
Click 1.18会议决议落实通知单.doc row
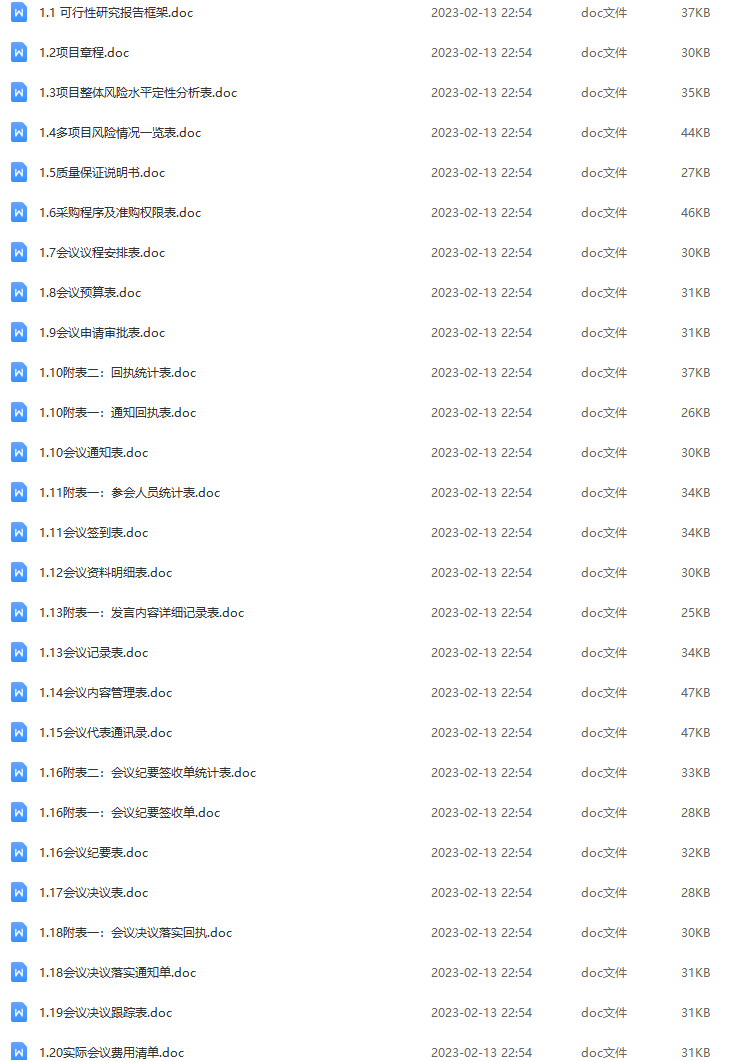[370, 972]
